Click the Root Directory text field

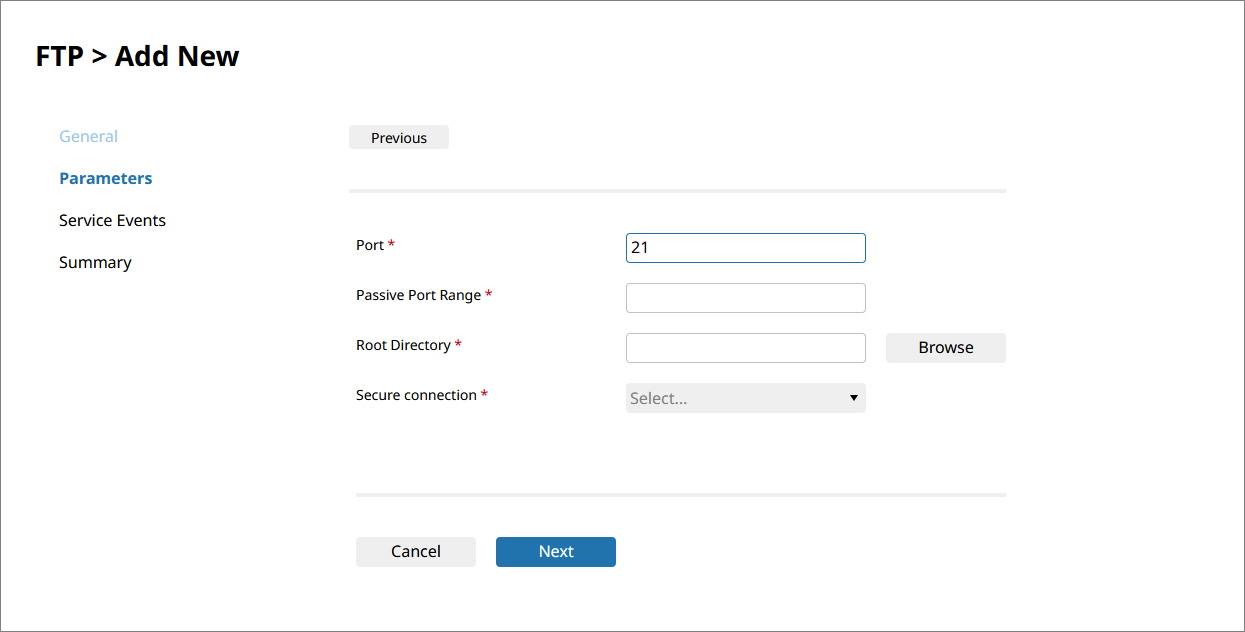(x=745, y=348)
